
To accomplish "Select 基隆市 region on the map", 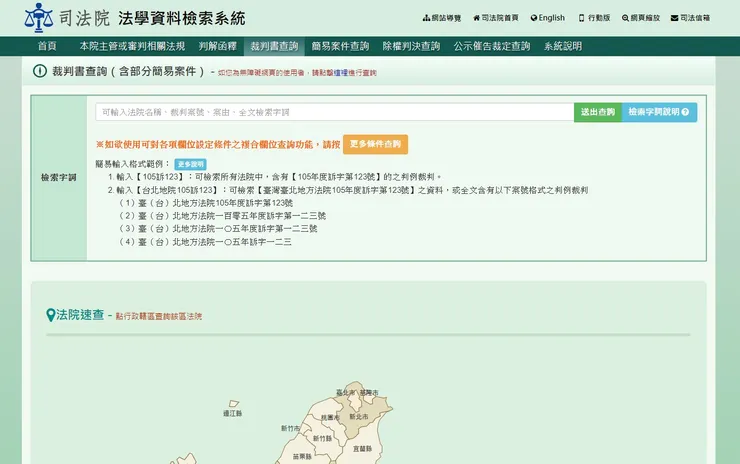I will click(369, 393).
